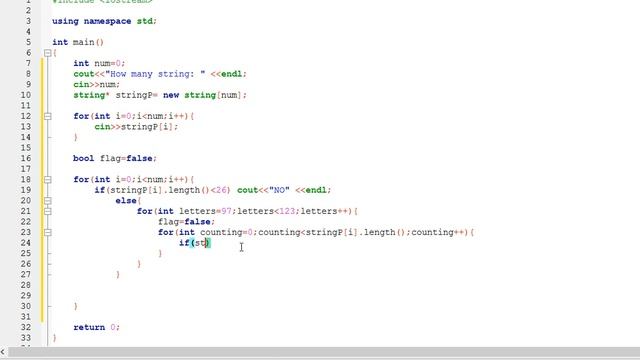Click the 'cin>>stringP[i];' statement
This screenshot has width=640, height=360.
(x=136, y=127)
